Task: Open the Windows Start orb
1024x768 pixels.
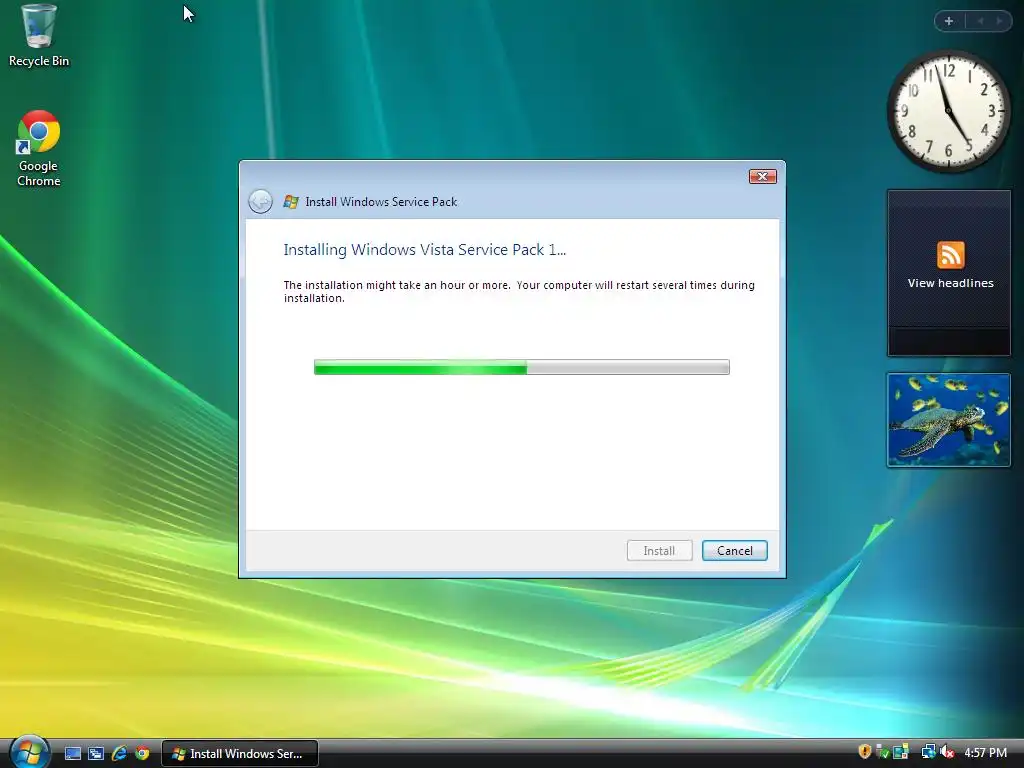Action: (28, 752)
